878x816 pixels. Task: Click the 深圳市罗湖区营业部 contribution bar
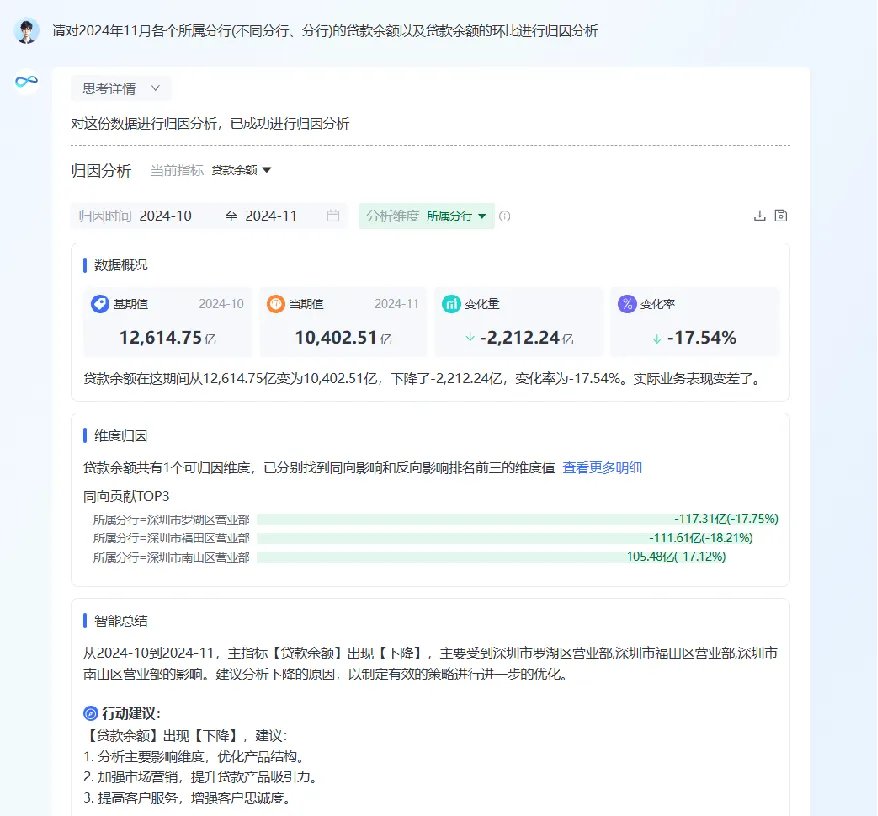[517, 519]
